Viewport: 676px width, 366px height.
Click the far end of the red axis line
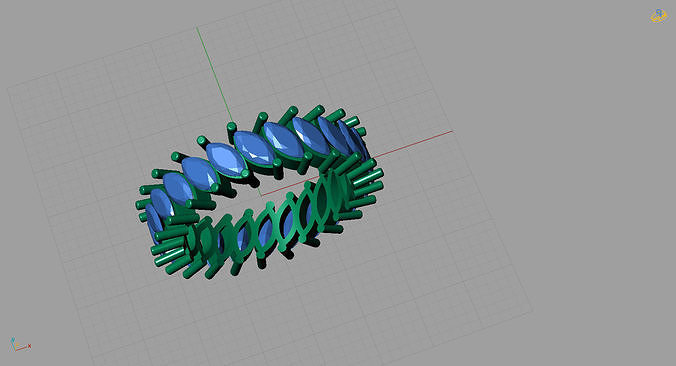[x=452, y=131]
